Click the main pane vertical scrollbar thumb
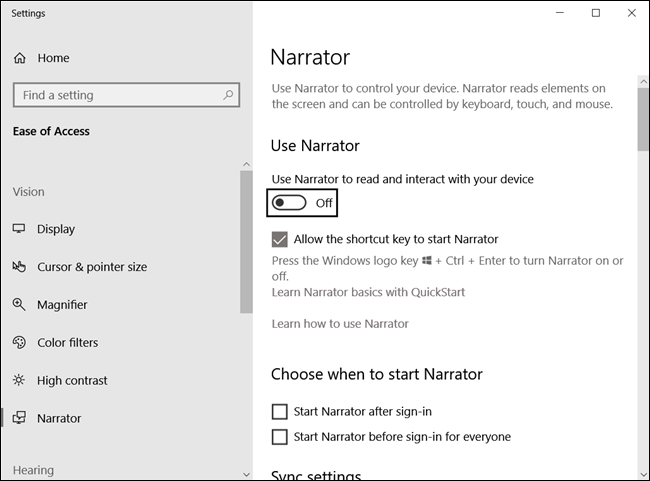Image resolution: width=650 pixels, height=481 pixels. pyautogui.click(x=643, y=119)
